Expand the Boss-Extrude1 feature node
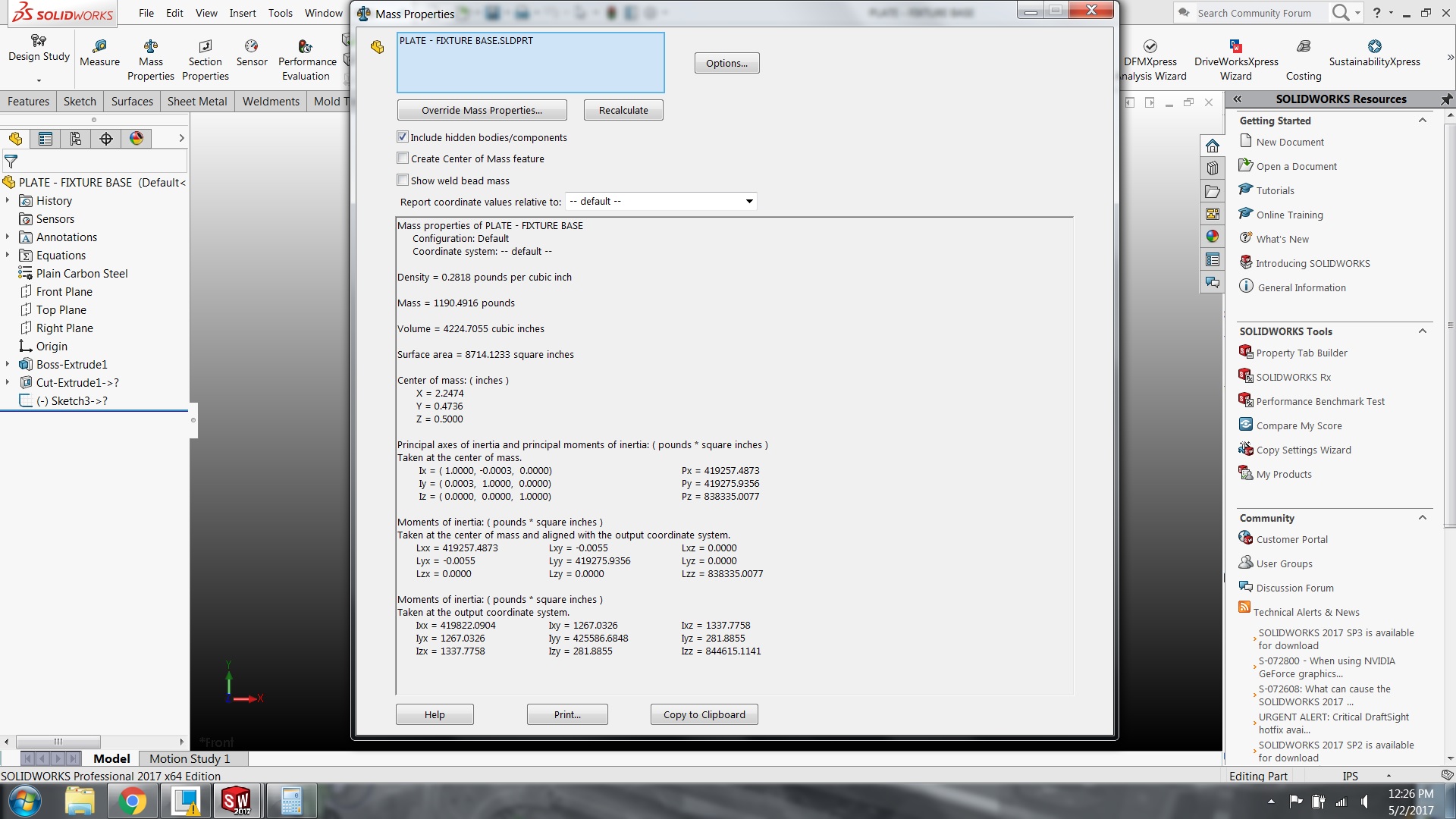Viewport: 1456px width, 819px height. 8,365
